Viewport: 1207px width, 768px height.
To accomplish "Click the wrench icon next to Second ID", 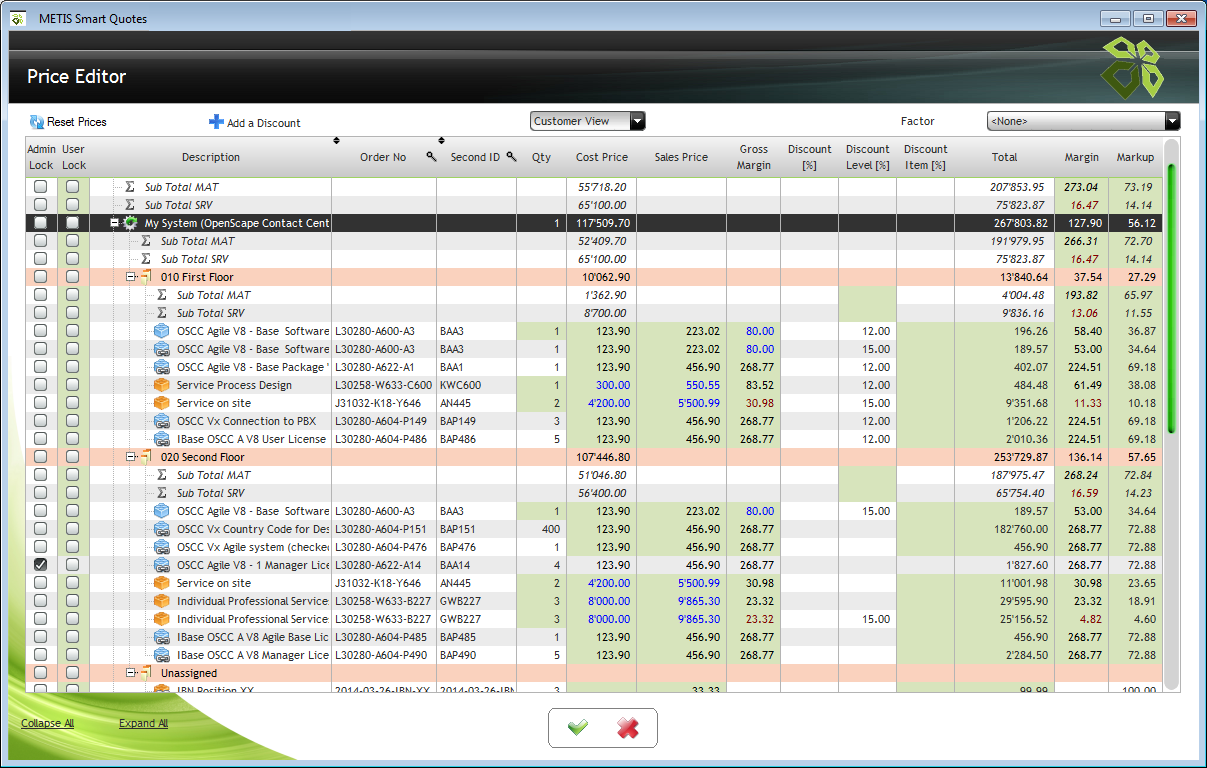I will point(511,157).
